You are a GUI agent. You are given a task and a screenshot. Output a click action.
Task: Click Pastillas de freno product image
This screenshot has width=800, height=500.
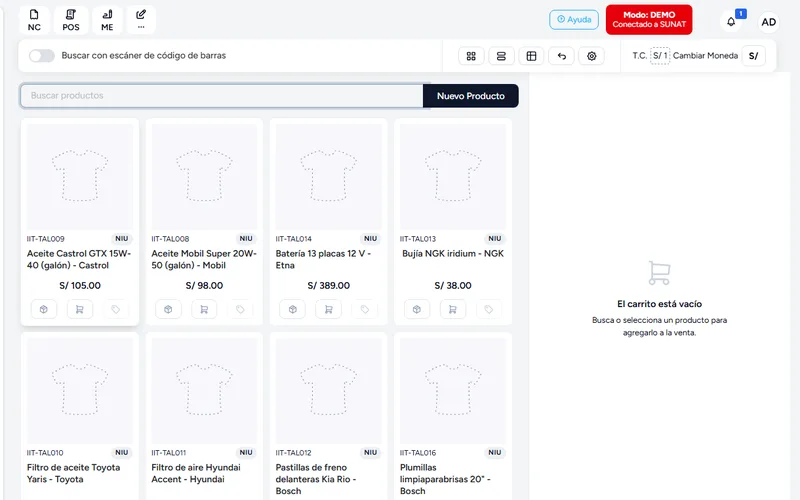(329, 391)
